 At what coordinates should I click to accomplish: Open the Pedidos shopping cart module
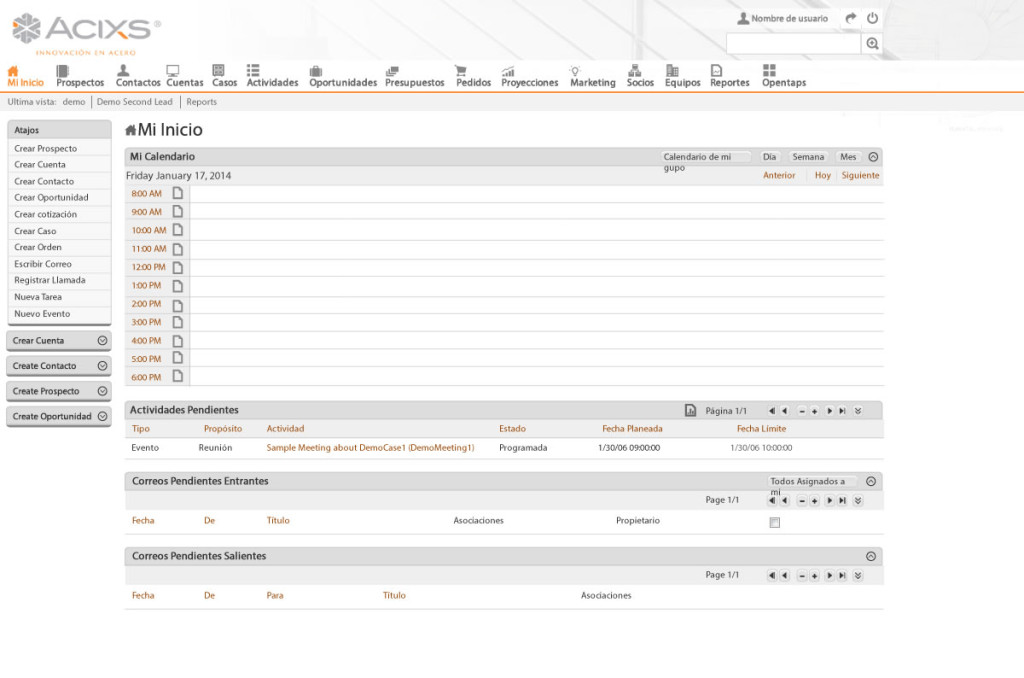[x=473, y=76]
